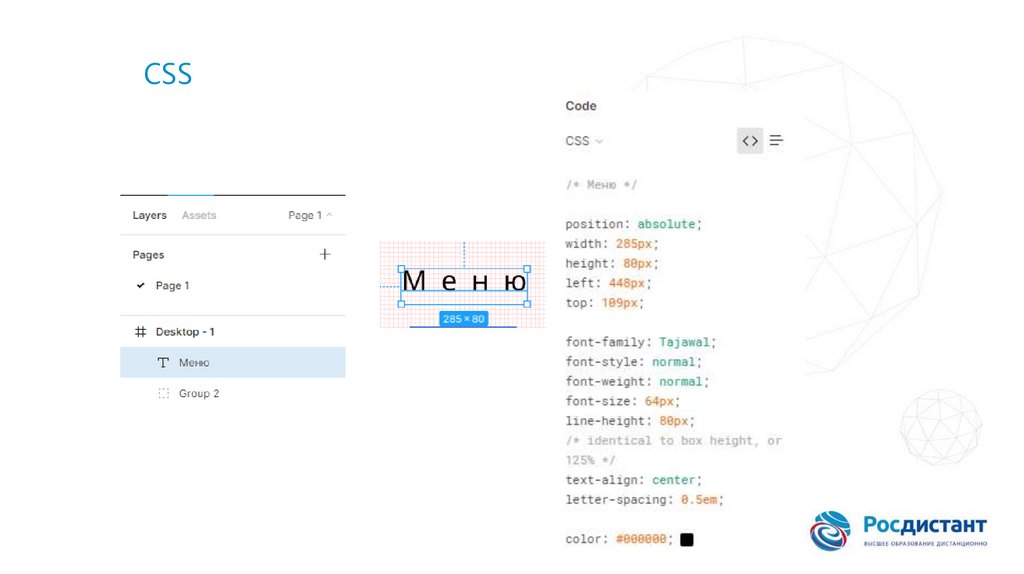Click the frame icon beside Desktop - 1
This screenshot has height=574, width=1024.
(x=140, y=332)
